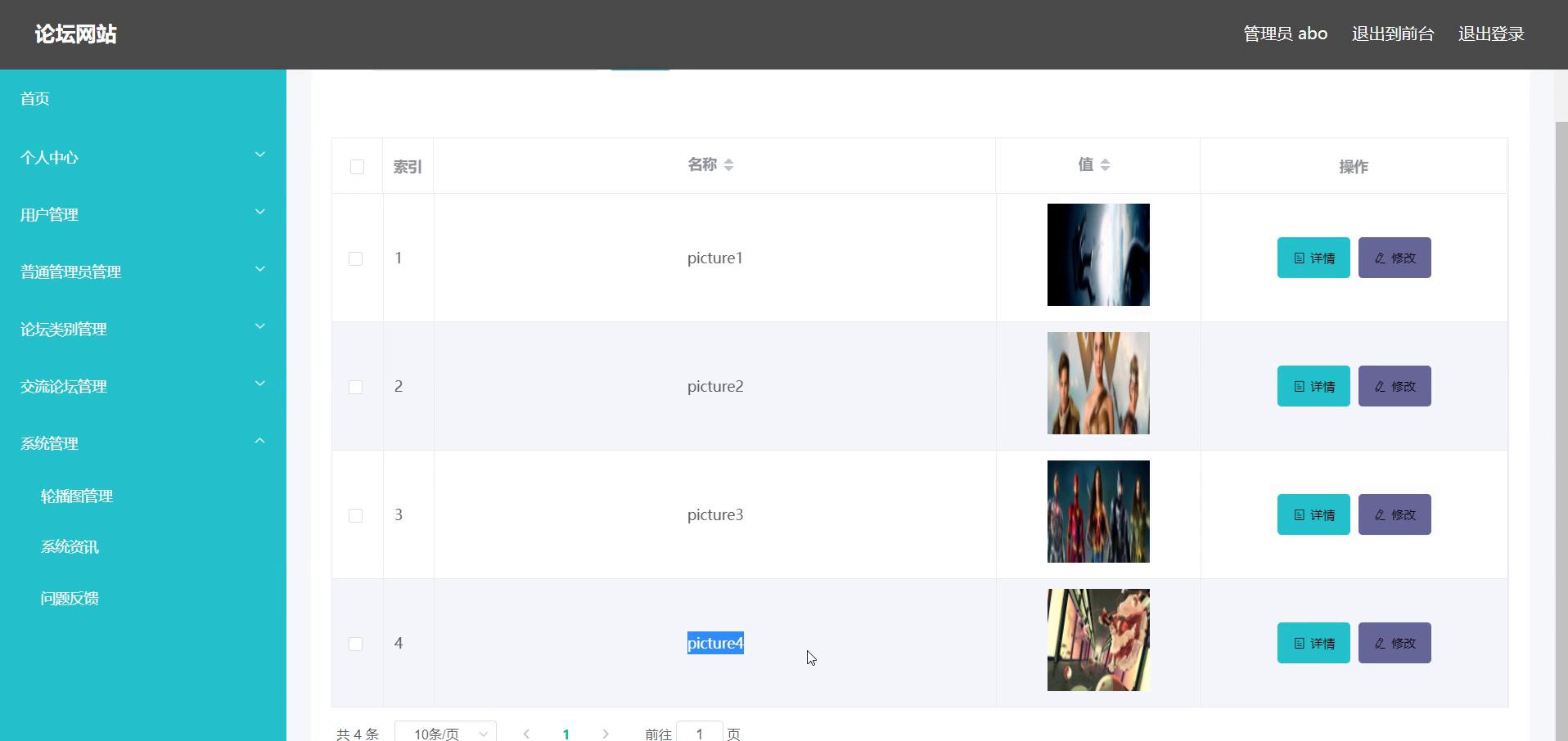This screenshot has width=1568, height=741.
Task: Click 退出登录 in the top bar
Action: pos(1490,34)
